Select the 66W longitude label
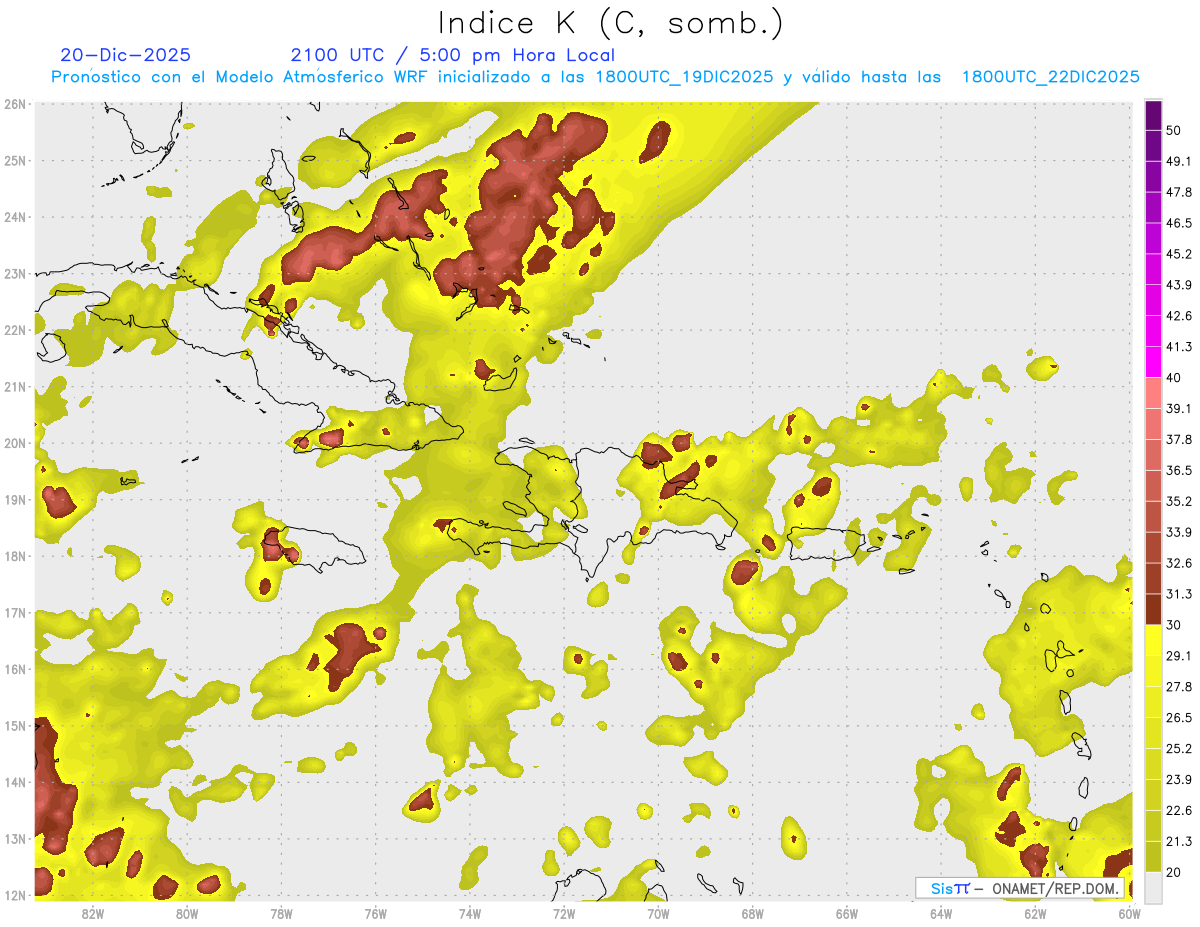Viewport: 1200px width, 927px height. (x=847, y=913)
